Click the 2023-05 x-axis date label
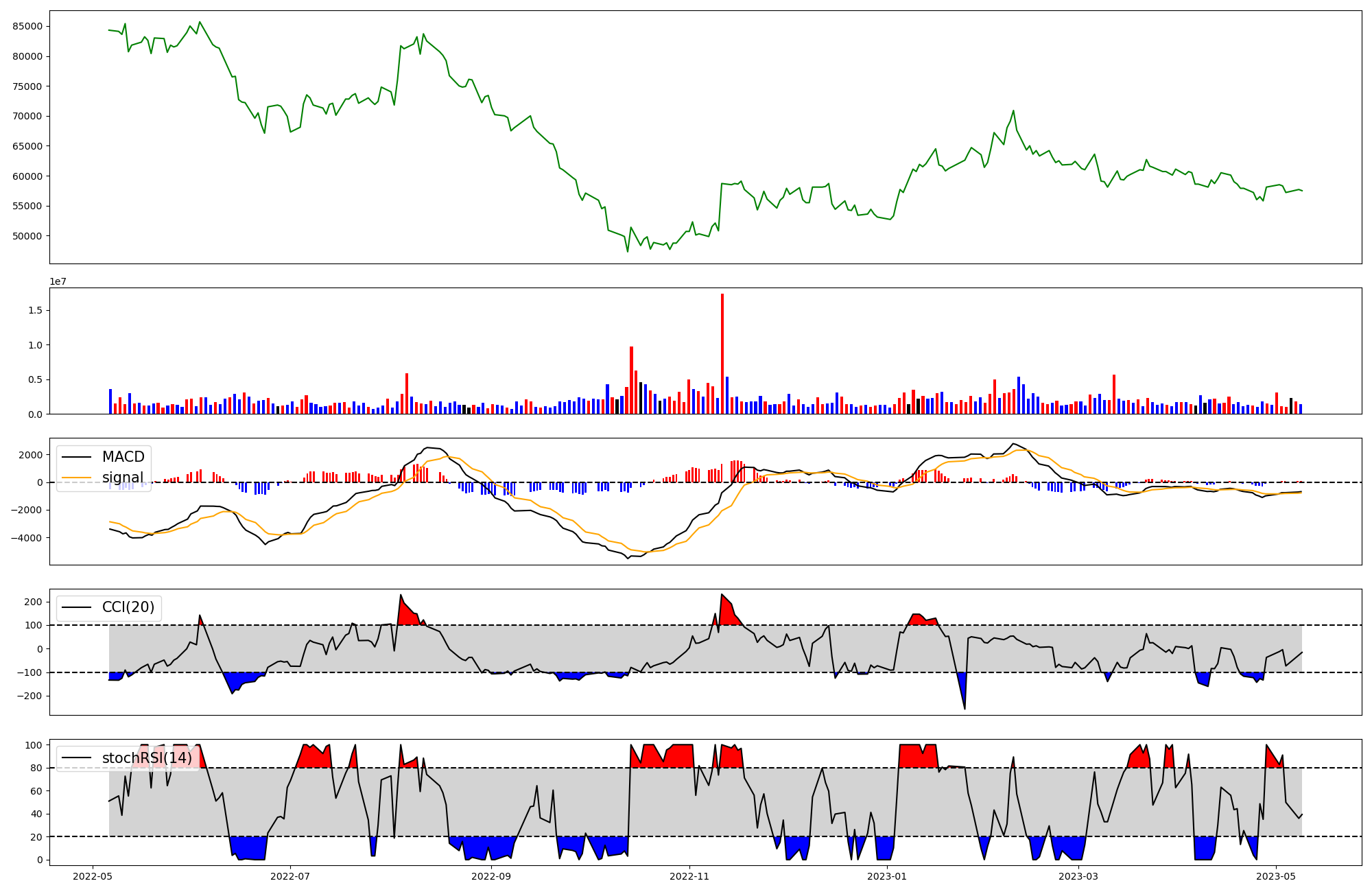 pyautogui.click(x=1276, y=876)
